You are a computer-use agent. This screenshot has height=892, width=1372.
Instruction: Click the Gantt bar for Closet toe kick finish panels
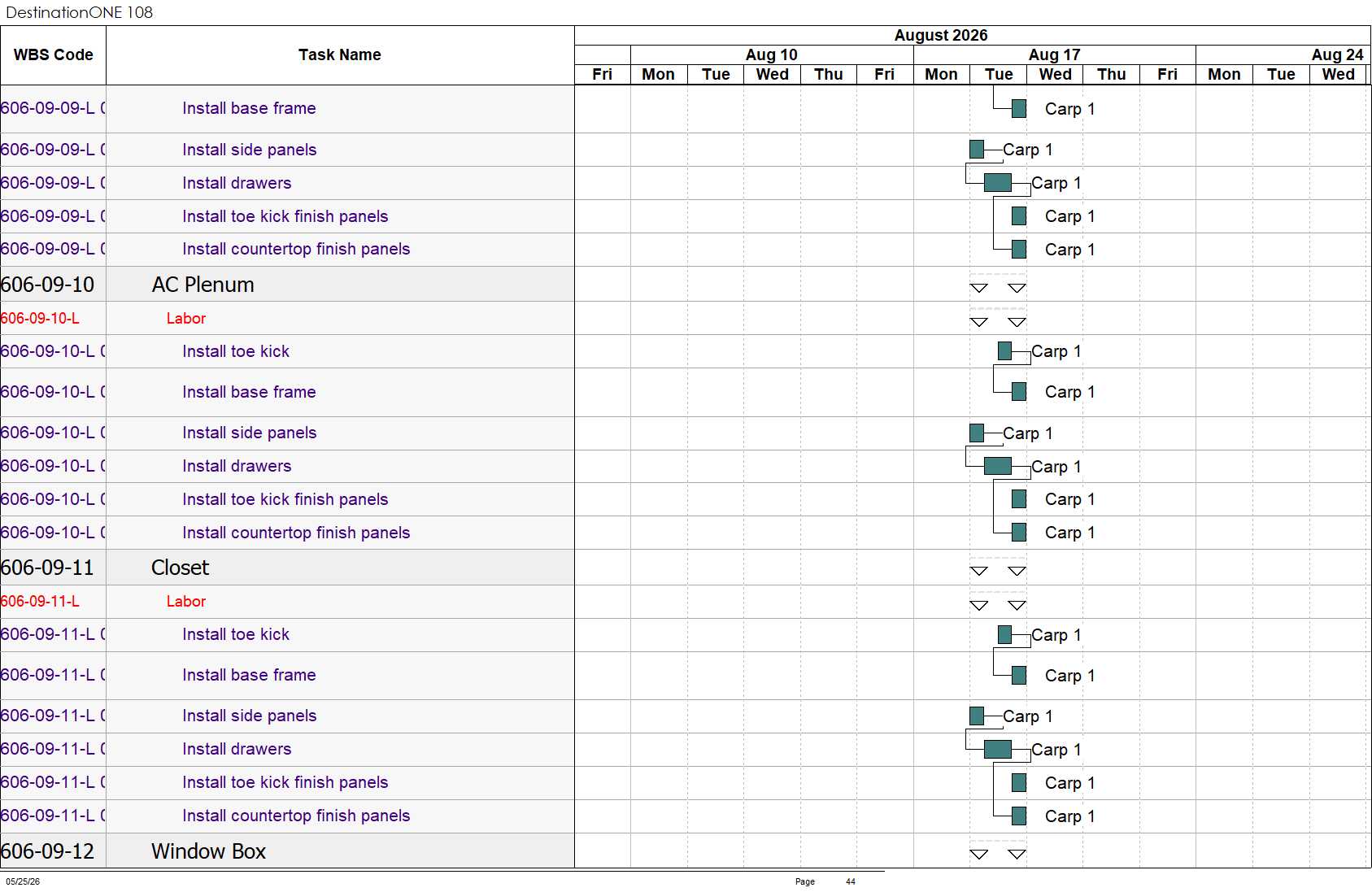1019,782
